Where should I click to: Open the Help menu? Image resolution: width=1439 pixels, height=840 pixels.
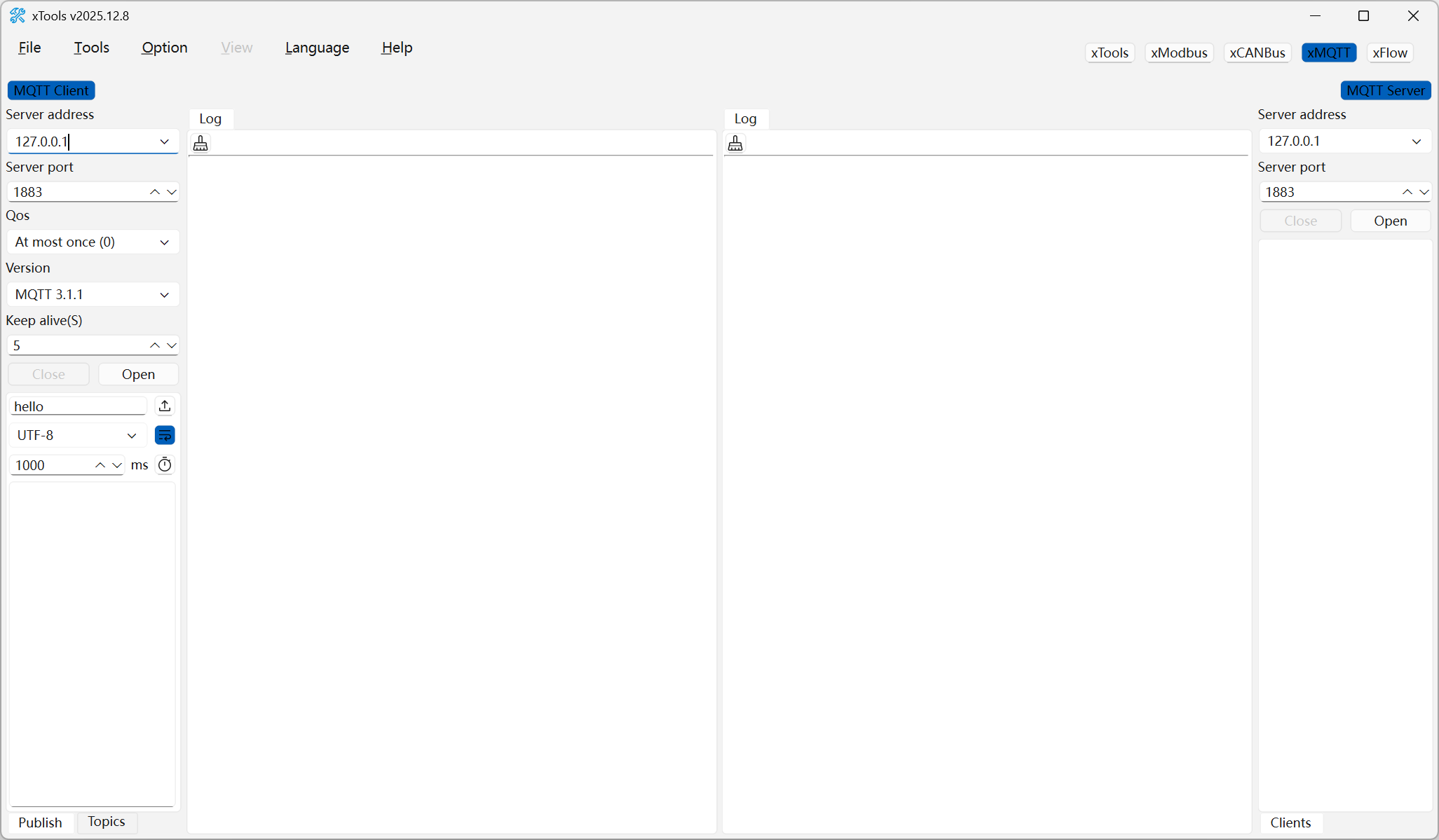point(397,48)
